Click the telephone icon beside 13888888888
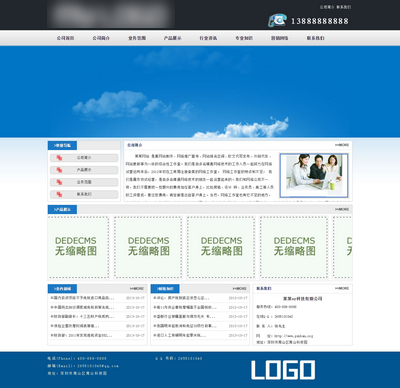The height and width of the screenshot is (388, 400). [x=277, y=20]
